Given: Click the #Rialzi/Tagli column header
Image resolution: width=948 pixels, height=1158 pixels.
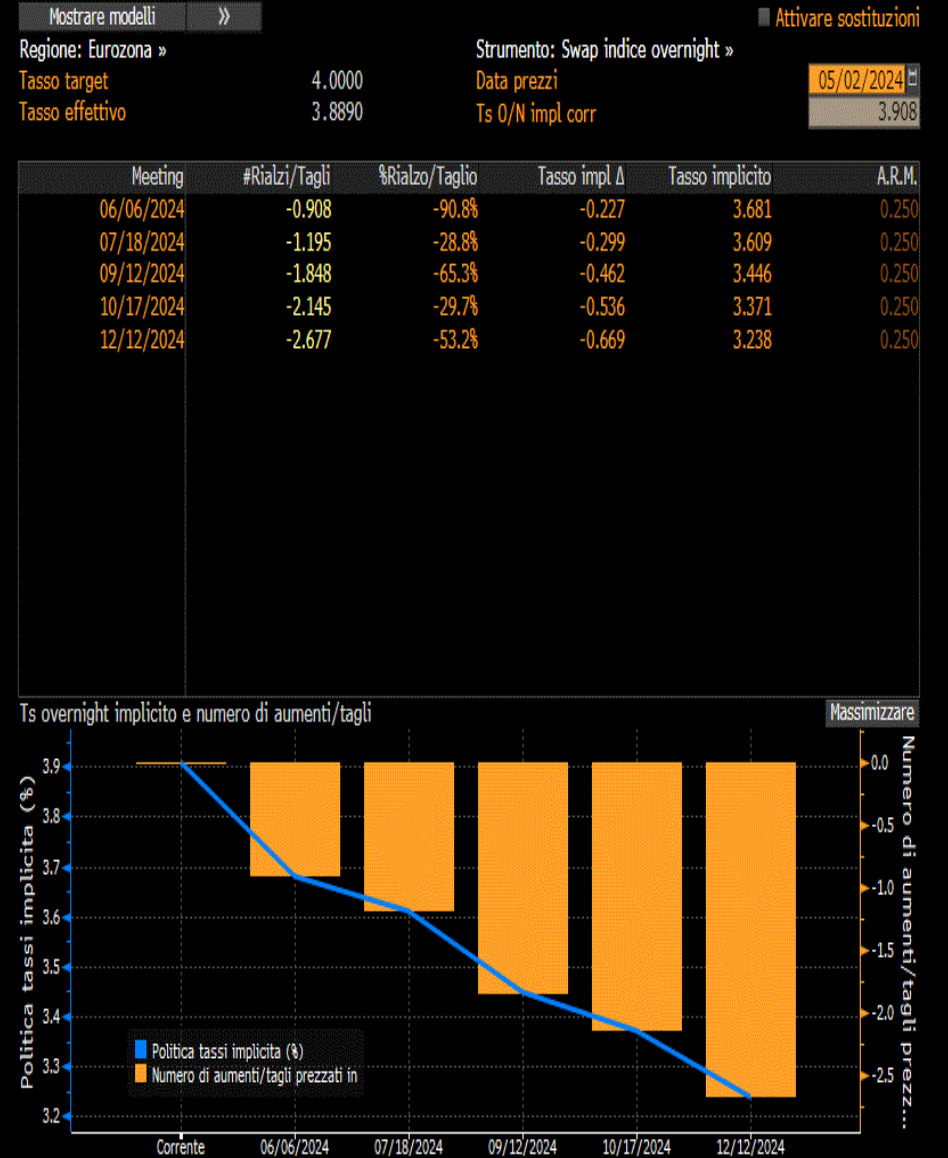Looking at the screenshot, I should click(286, 177).
